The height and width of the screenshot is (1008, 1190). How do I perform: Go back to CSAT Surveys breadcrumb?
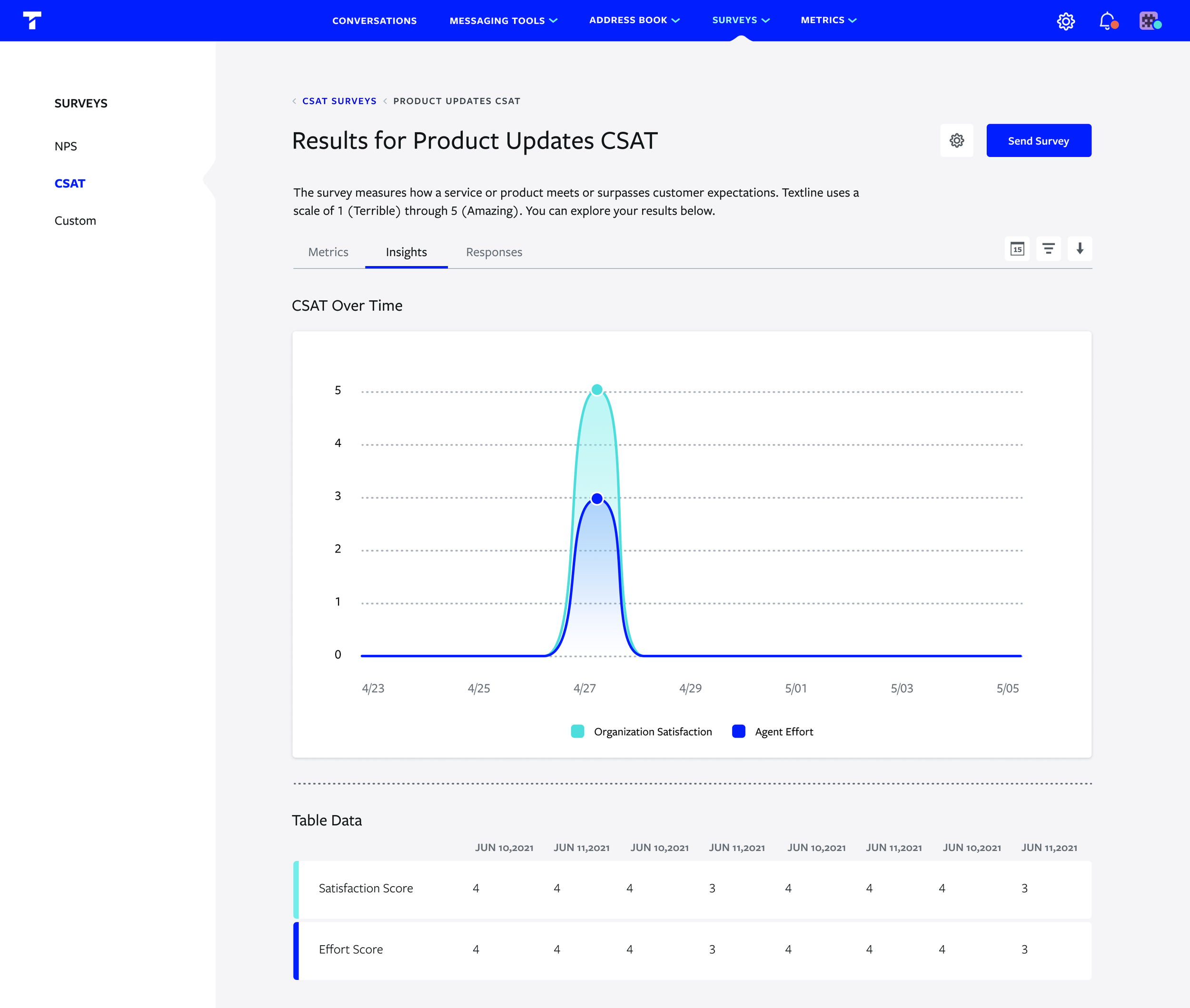coord(339,101)
